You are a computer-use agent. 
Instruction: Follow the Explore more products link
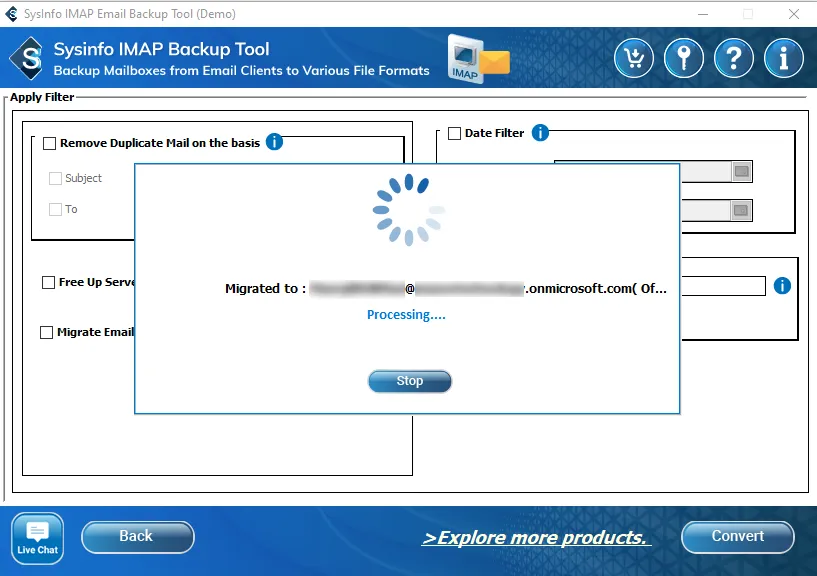pyautogui.click(x=536, y=538)
